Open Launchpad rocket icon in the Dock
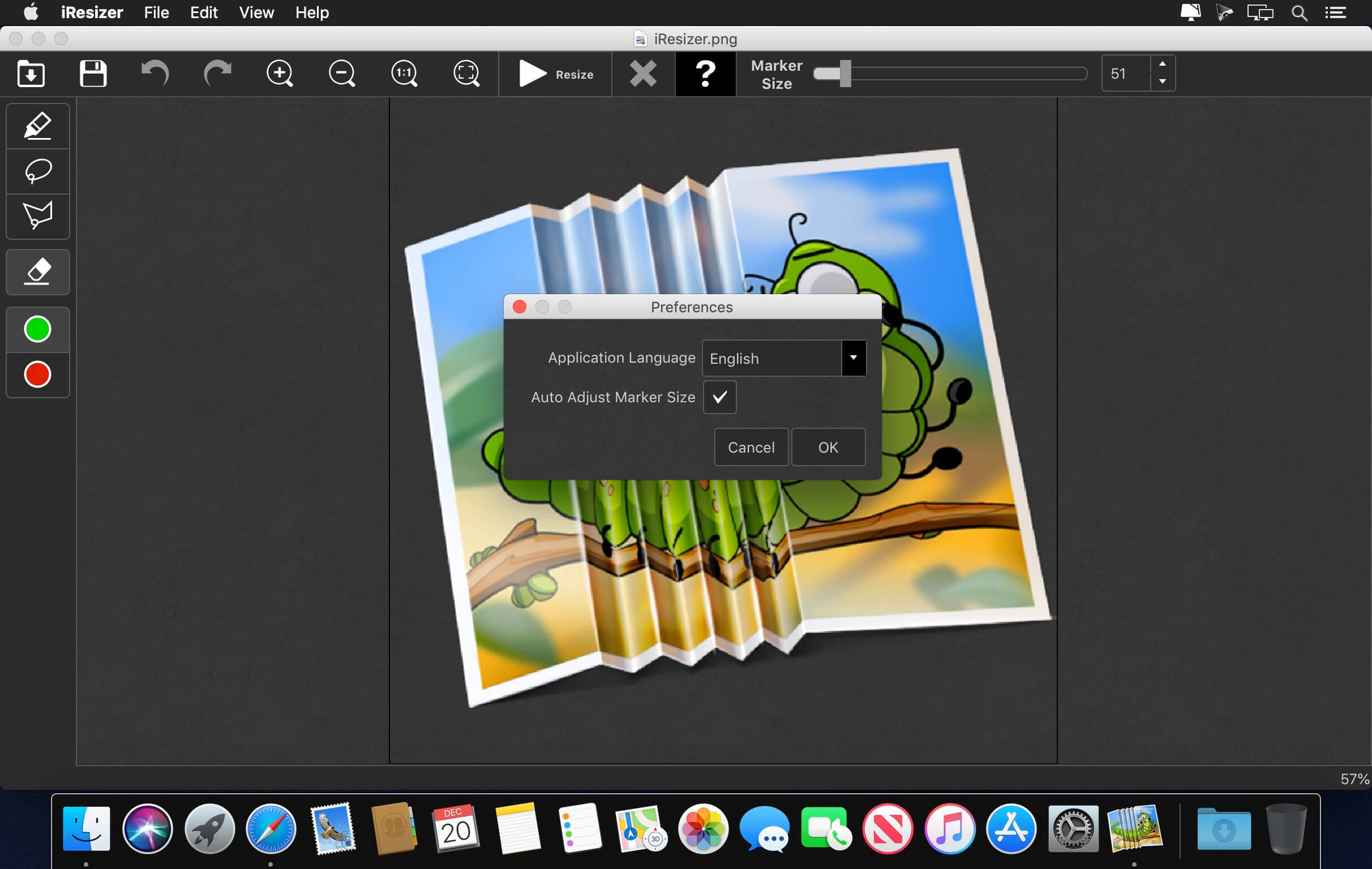This screenshot has height=869, width=1372. coord(209,829)
